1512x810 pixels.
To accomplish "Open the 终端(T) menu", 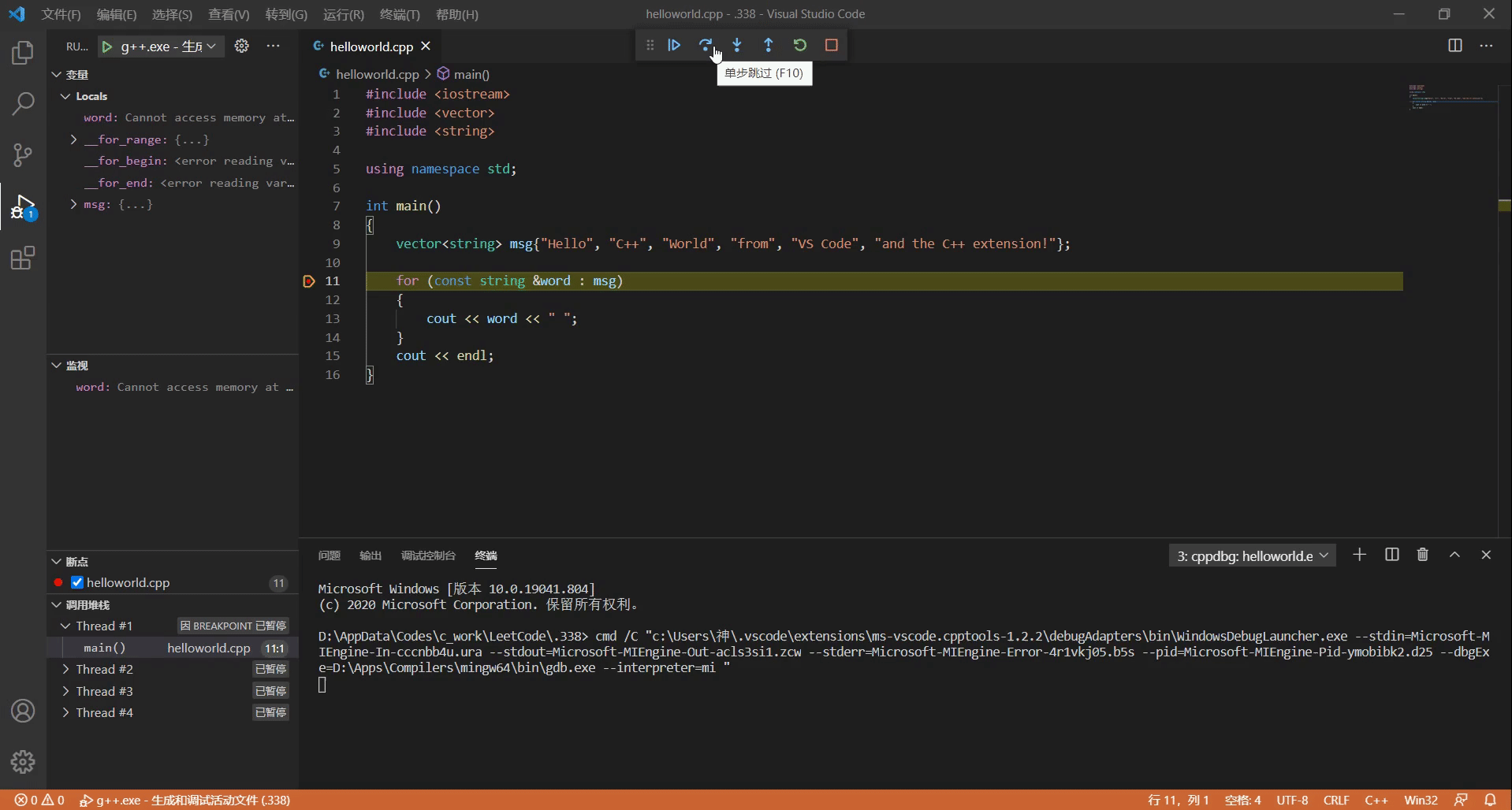I will (400, 14).
